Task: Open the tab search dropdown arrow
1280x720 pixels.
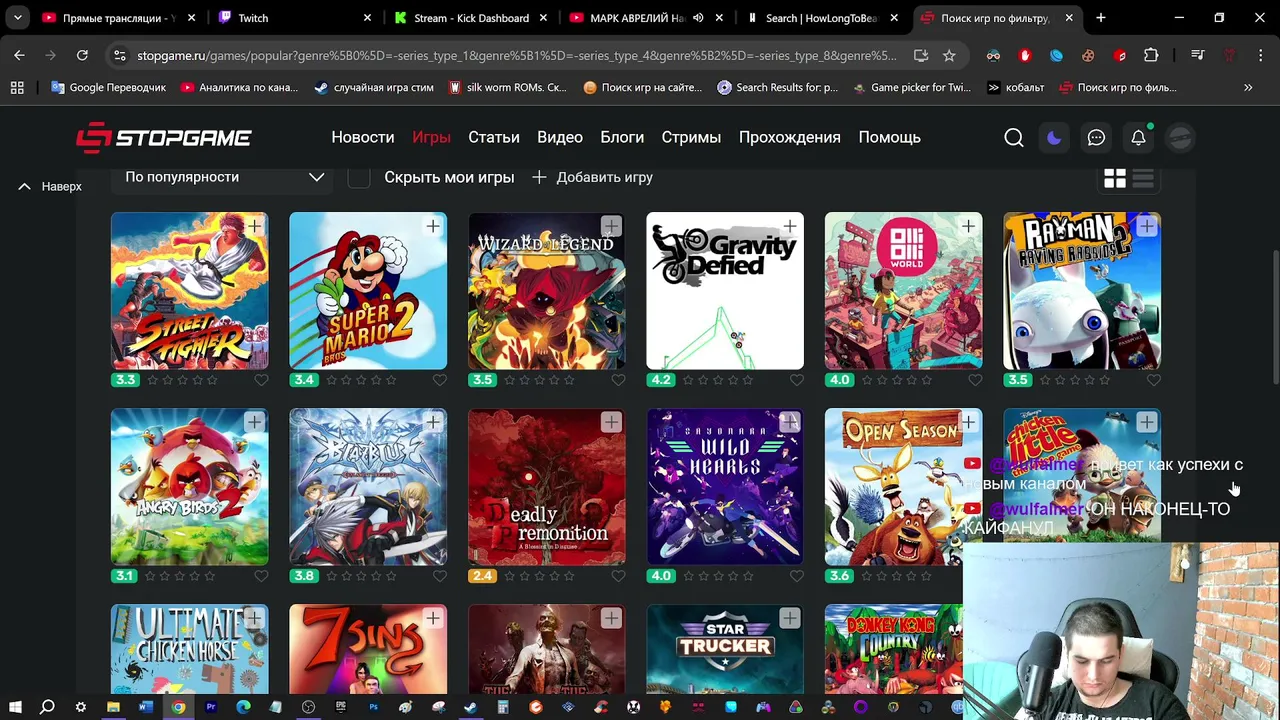Action: click(x=17, y=18)
